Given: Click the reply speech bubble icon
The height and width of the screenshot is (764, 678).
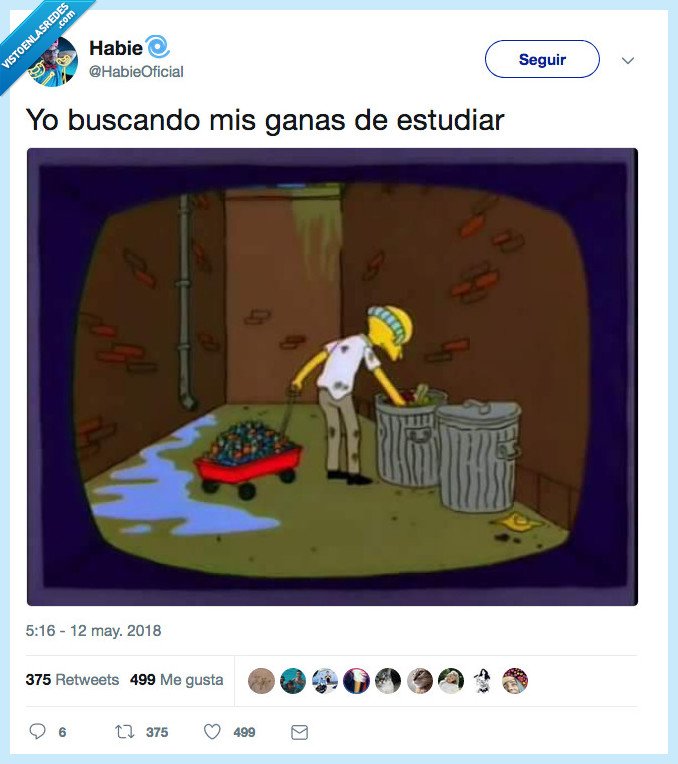Looking at the screenshot, I should (x=38, y=731).
